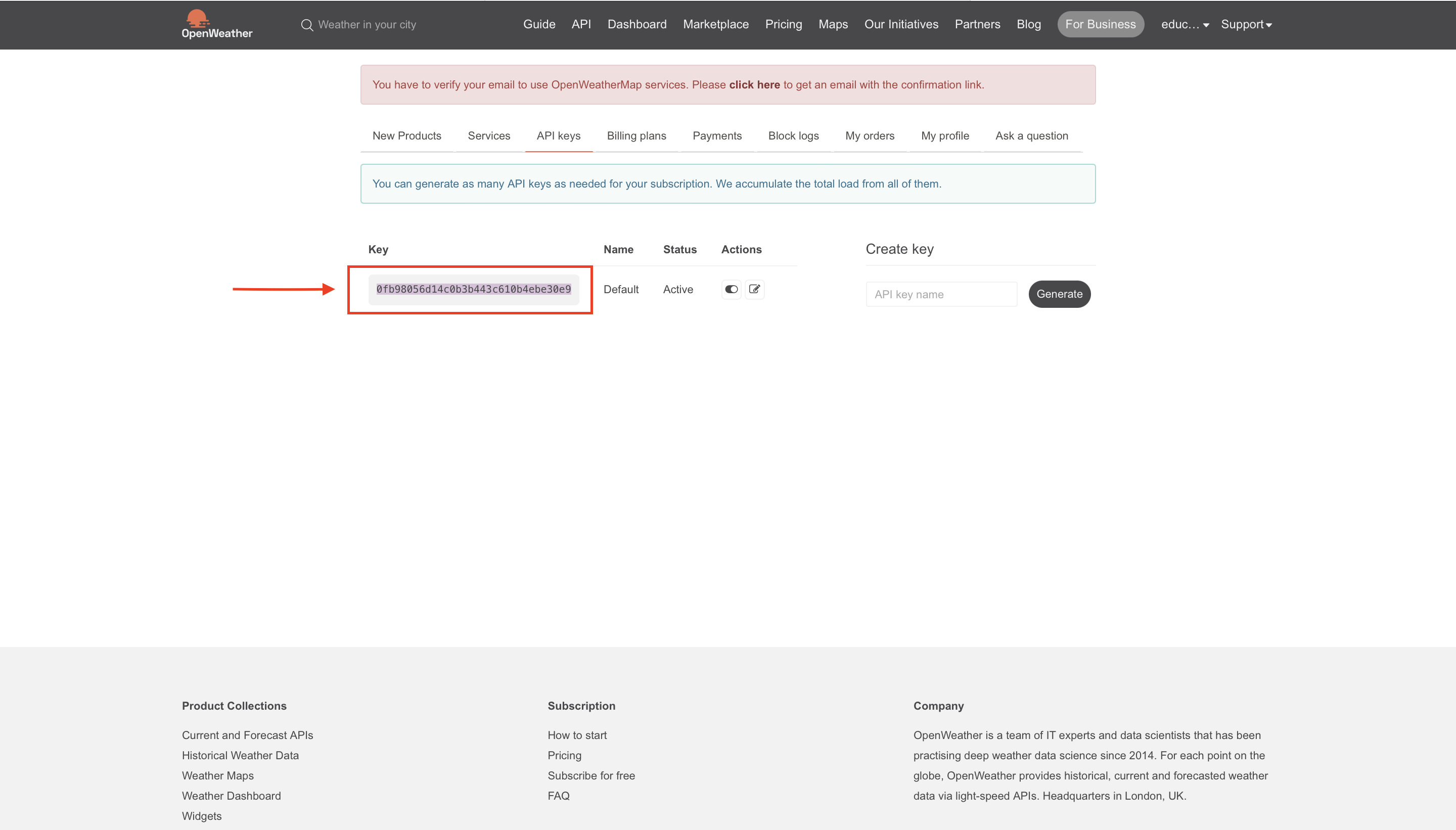
Task: Open the Block logs tab
Action: pos(792,135)
